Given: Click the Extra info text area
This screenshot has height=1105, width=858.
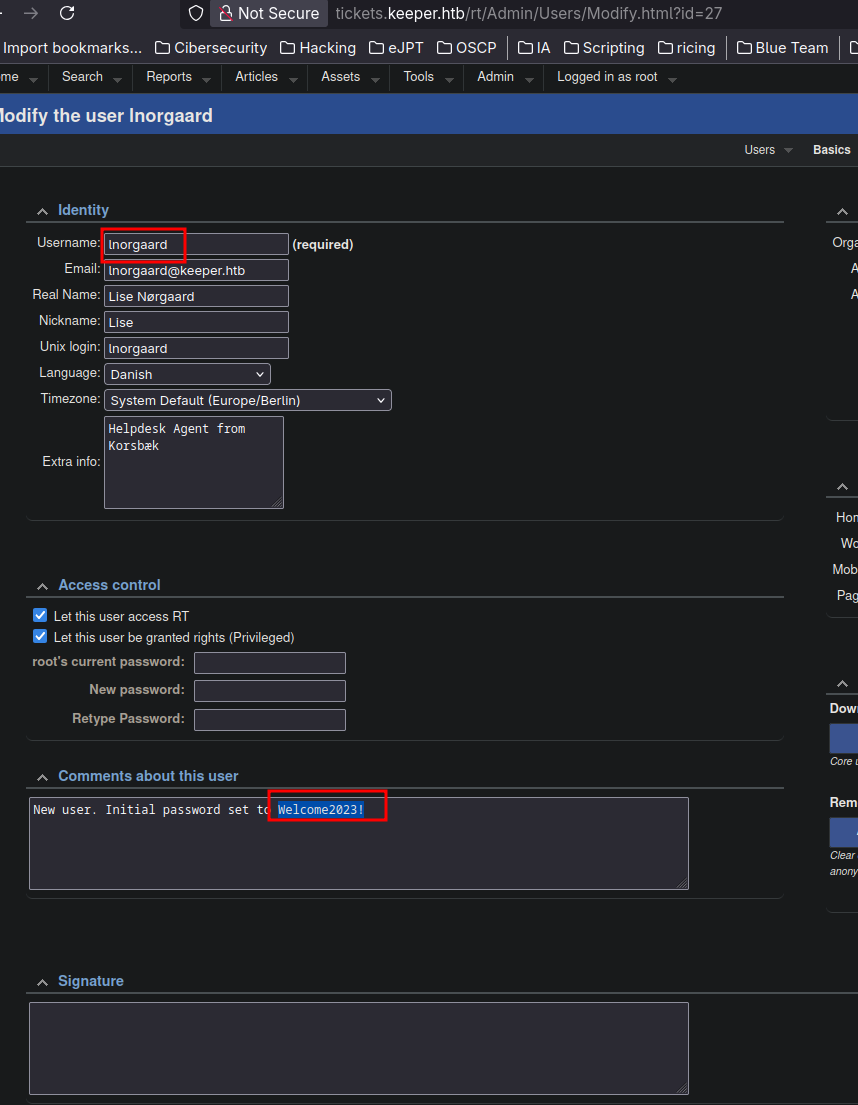Looking at the screenshot, I should pyautogui.click(x=194, y=462).
